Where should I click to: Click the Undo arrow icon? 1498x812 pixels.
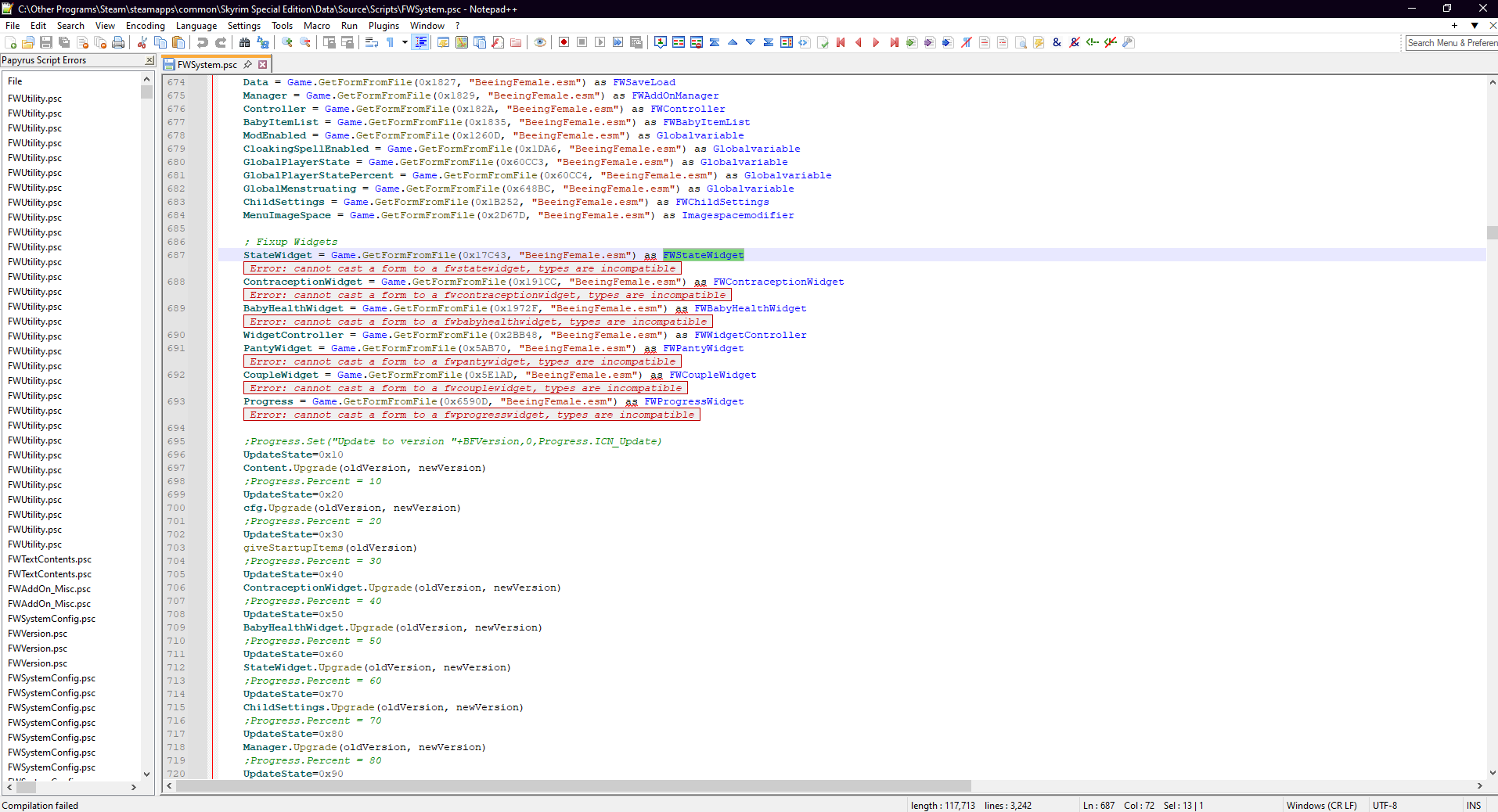pyautogui.click(x=203, y=42)
